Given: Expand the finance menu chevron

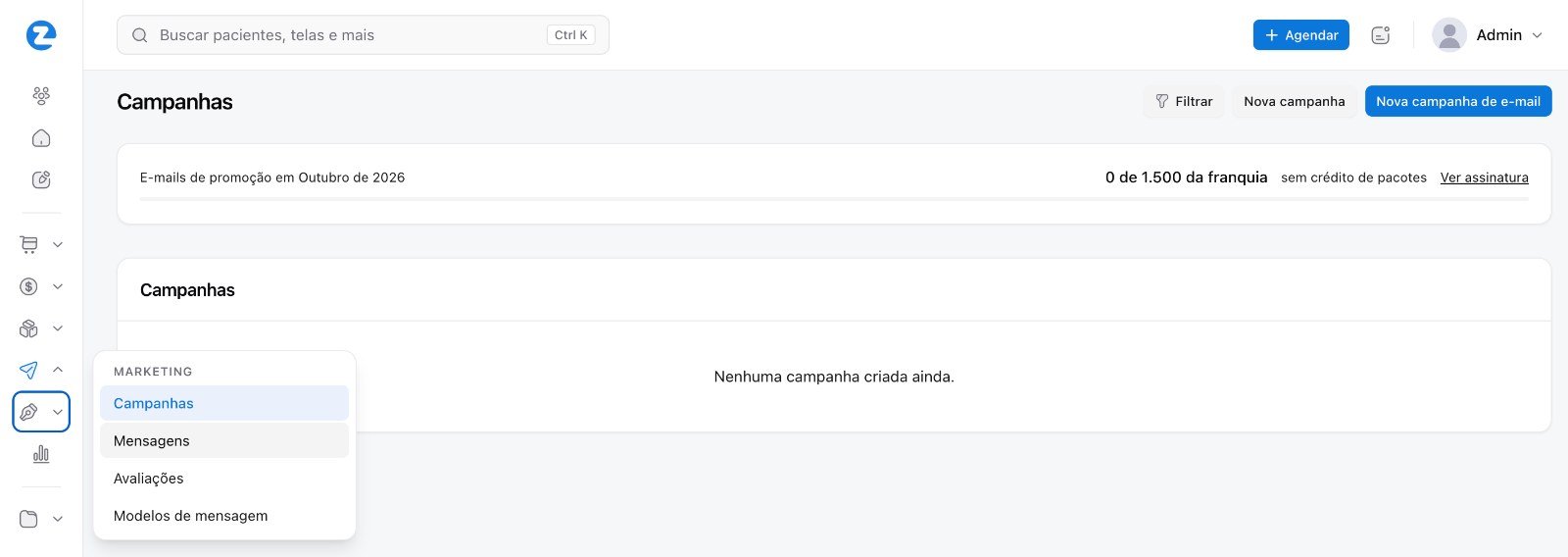Looking at the screenshot, I should pos(58,286).
